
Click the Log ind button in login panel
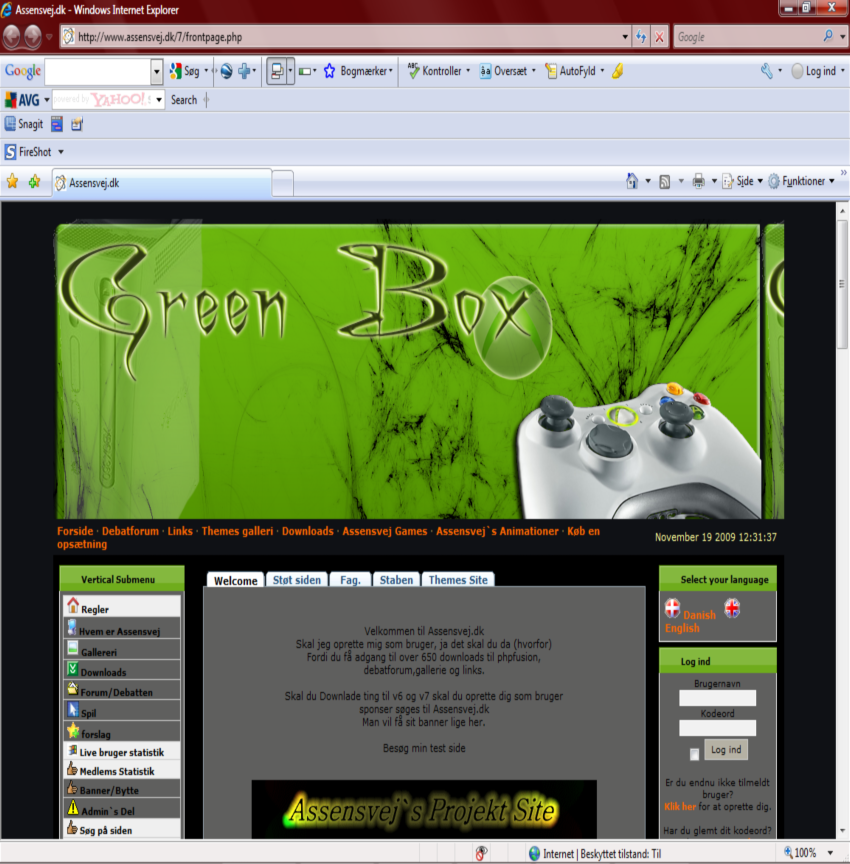(x=726, y=749)
